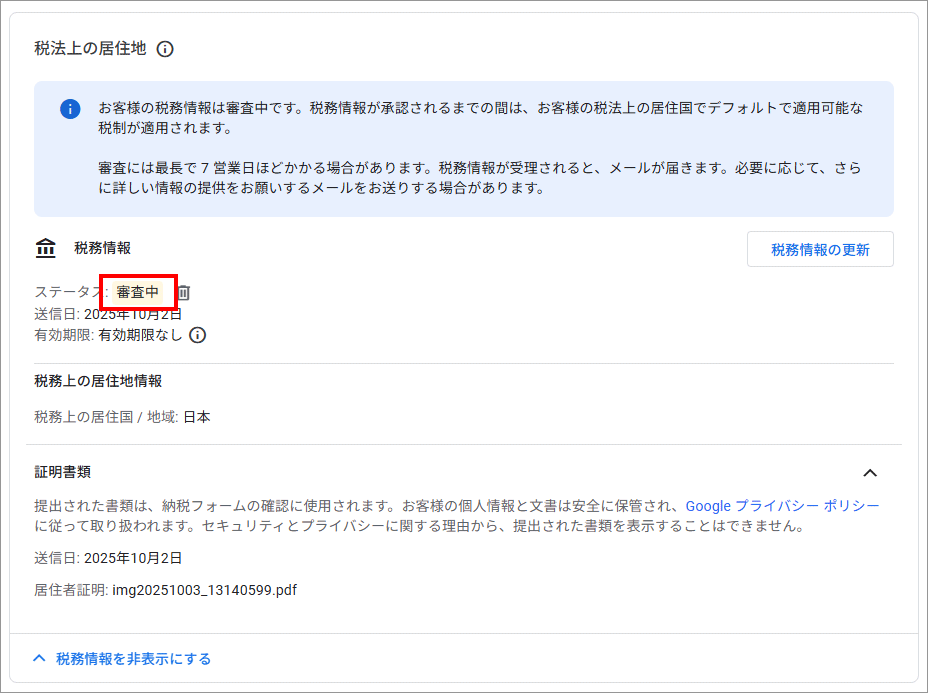The image size is (928, 693).
Task: Delete tax info via the trash icon
Action: 184,292
